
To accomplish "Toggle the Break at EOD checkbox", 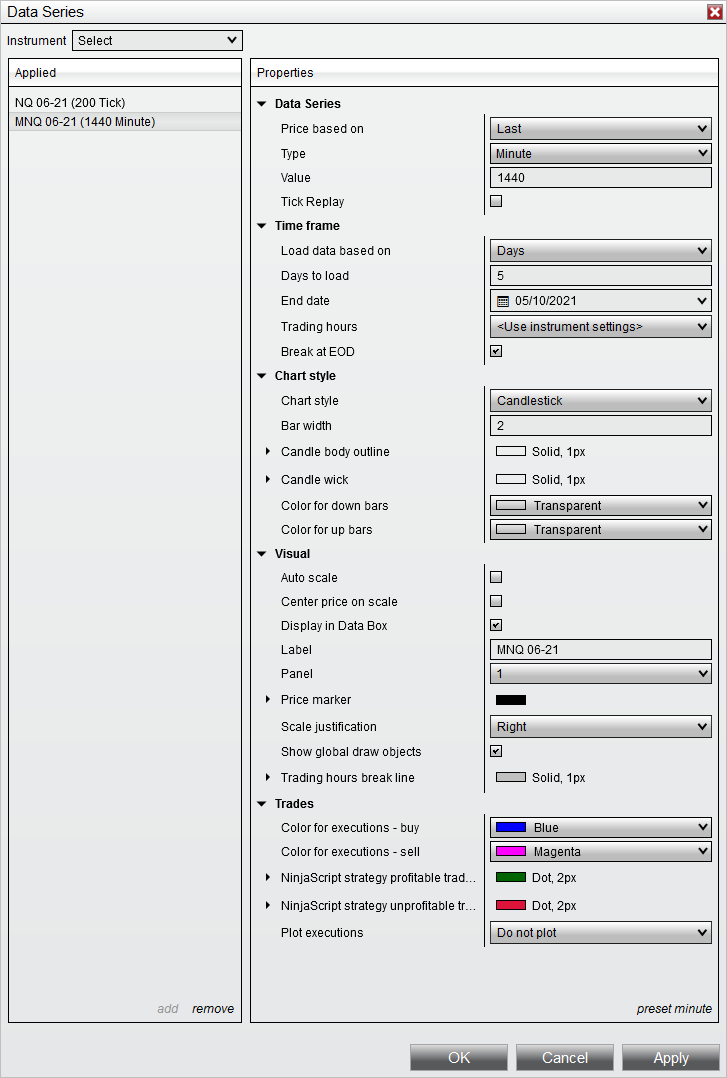I will (496, 351).
